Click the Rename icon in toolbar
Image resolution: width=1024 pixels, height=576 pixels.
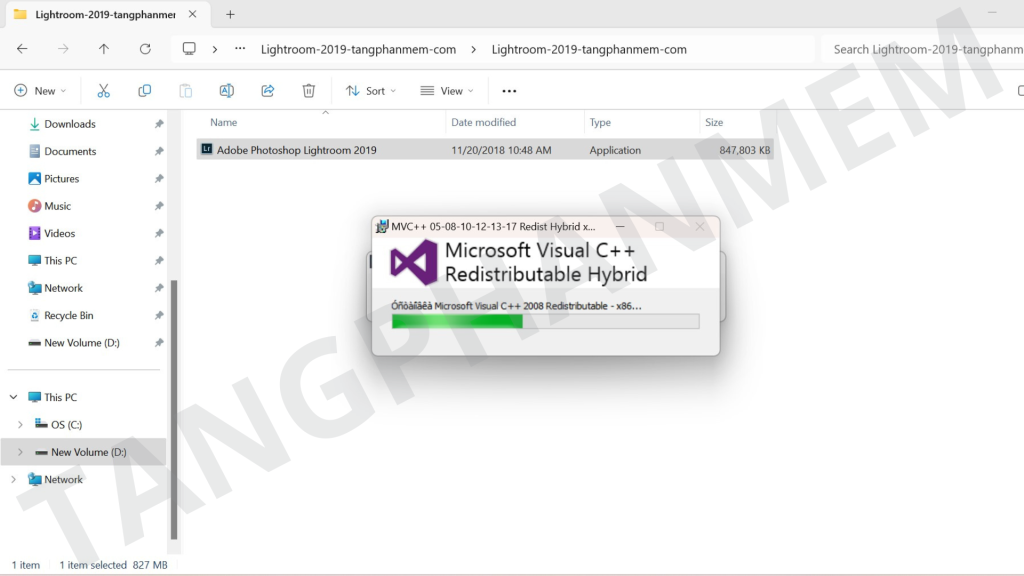coord(227,91)
